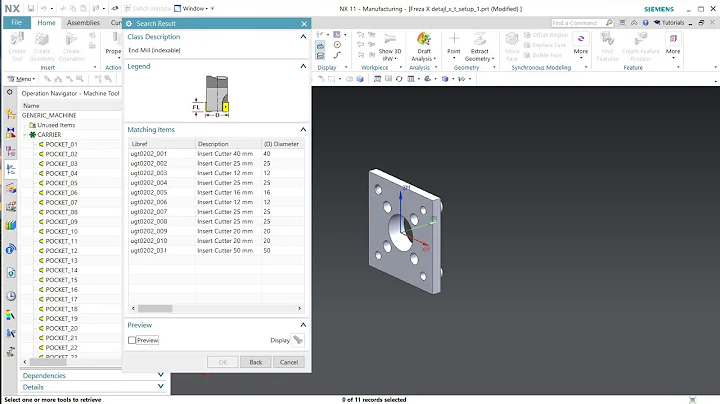
Task: Click the Description column header
Action: click(x=228, y=144)
